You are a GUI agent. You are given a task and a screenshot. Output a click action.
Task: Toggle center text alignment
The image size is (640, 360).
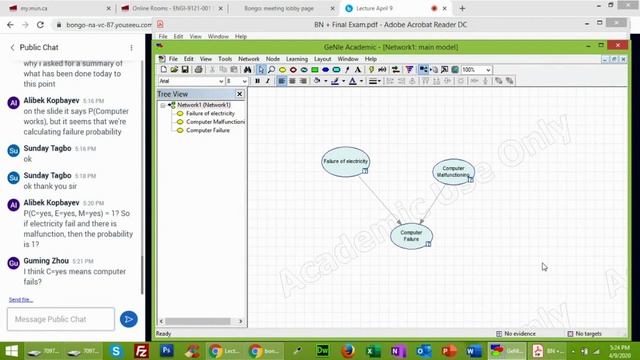(x=292, y=81)
